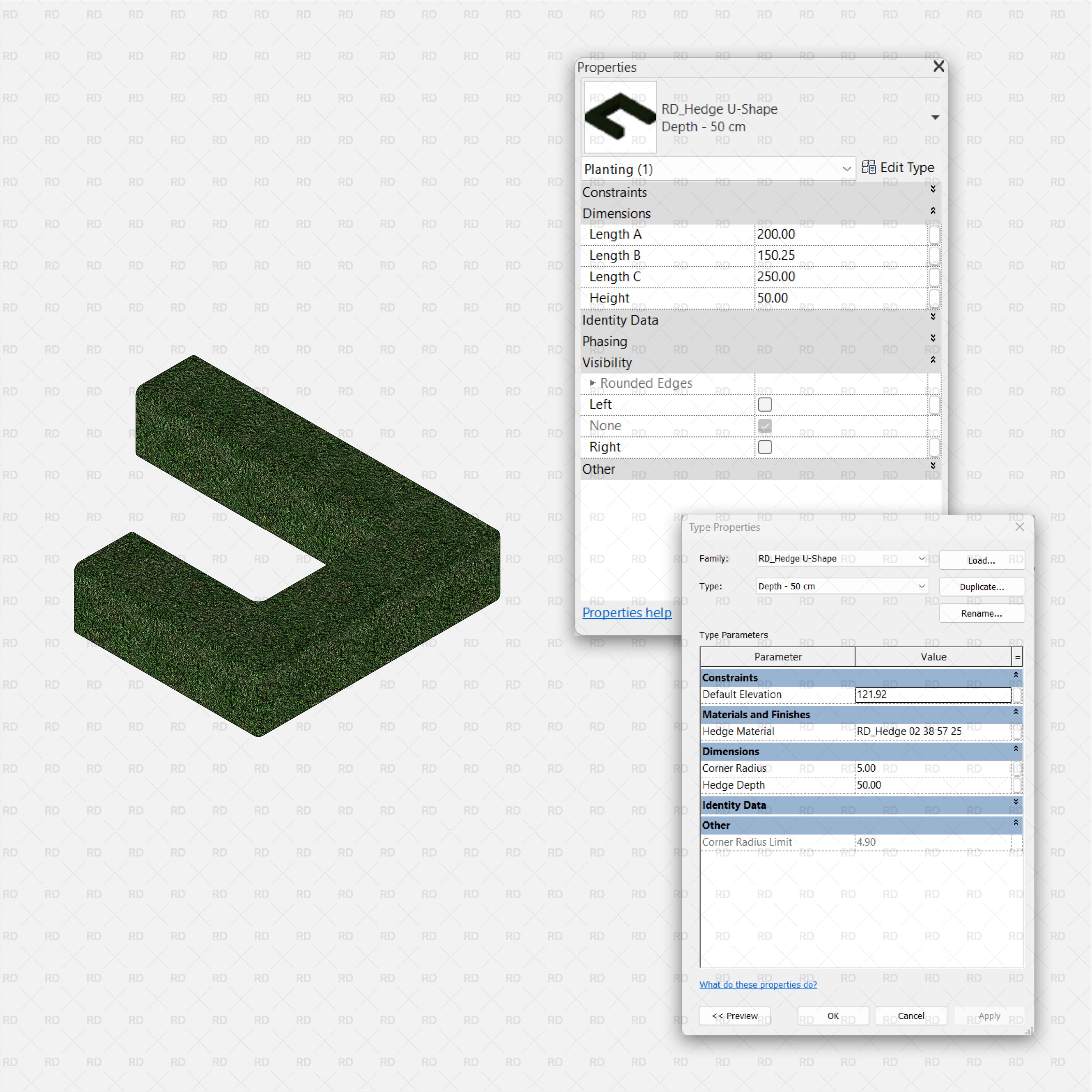Expand the Rounded Edges triangle

(x=592, y=383)
